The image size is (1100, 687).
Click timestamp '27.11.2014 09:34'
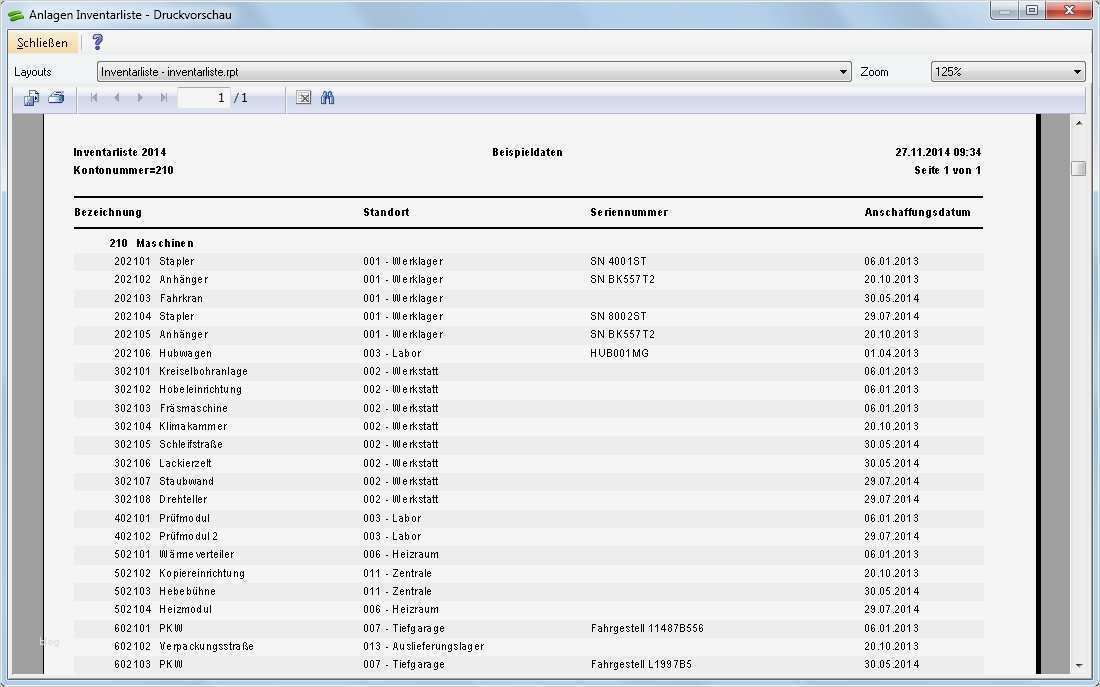938,152
